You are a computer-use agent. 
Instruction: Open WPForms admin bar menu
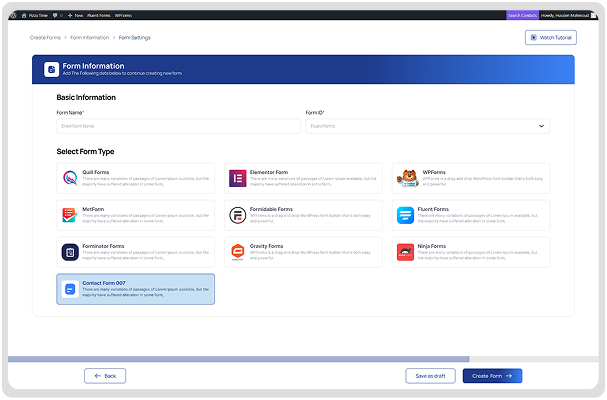(123, 15)
